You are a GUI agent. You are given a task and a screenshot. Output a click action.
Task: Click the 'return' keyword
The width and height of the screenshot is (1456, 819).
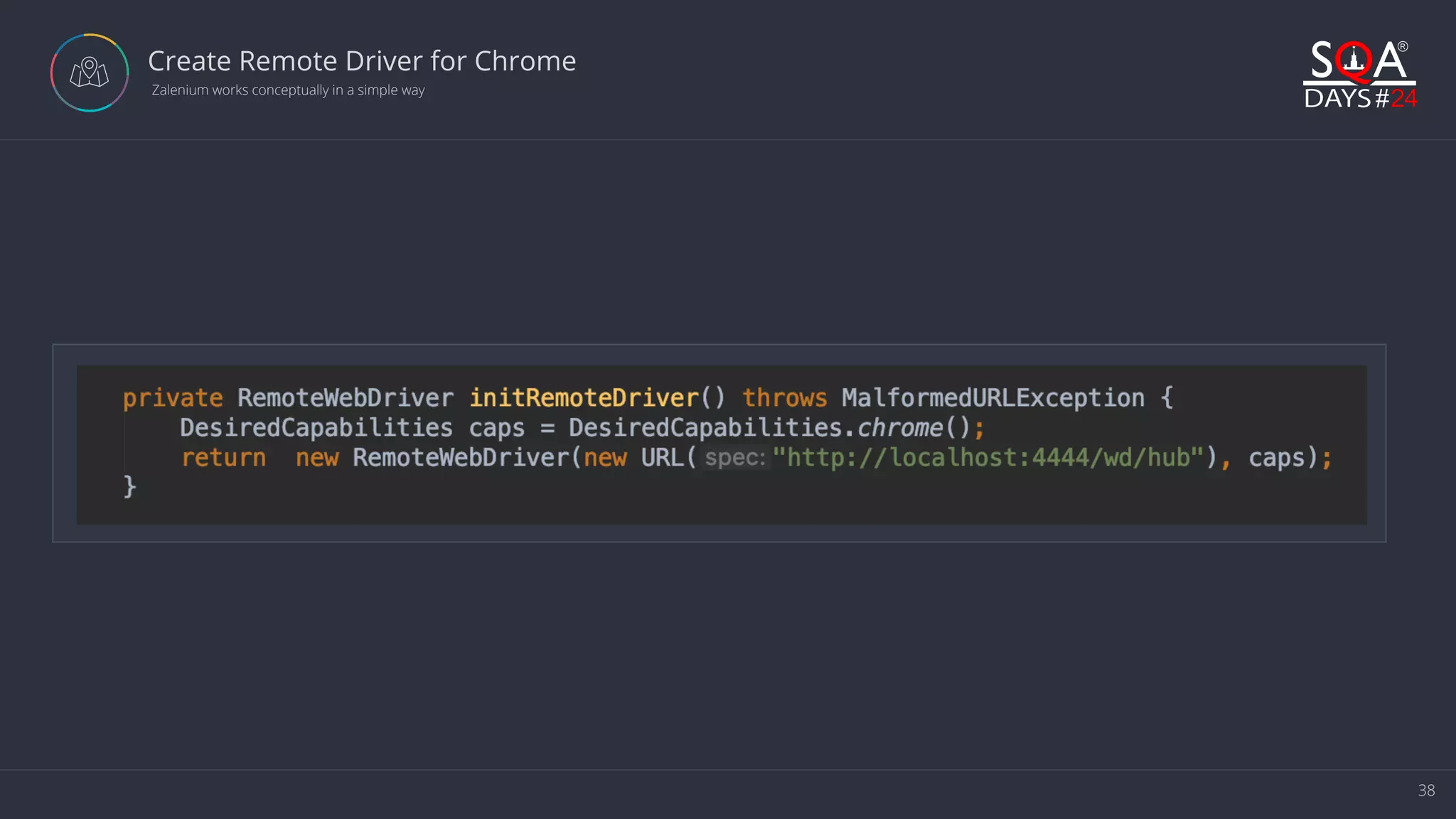click(223, 458)
